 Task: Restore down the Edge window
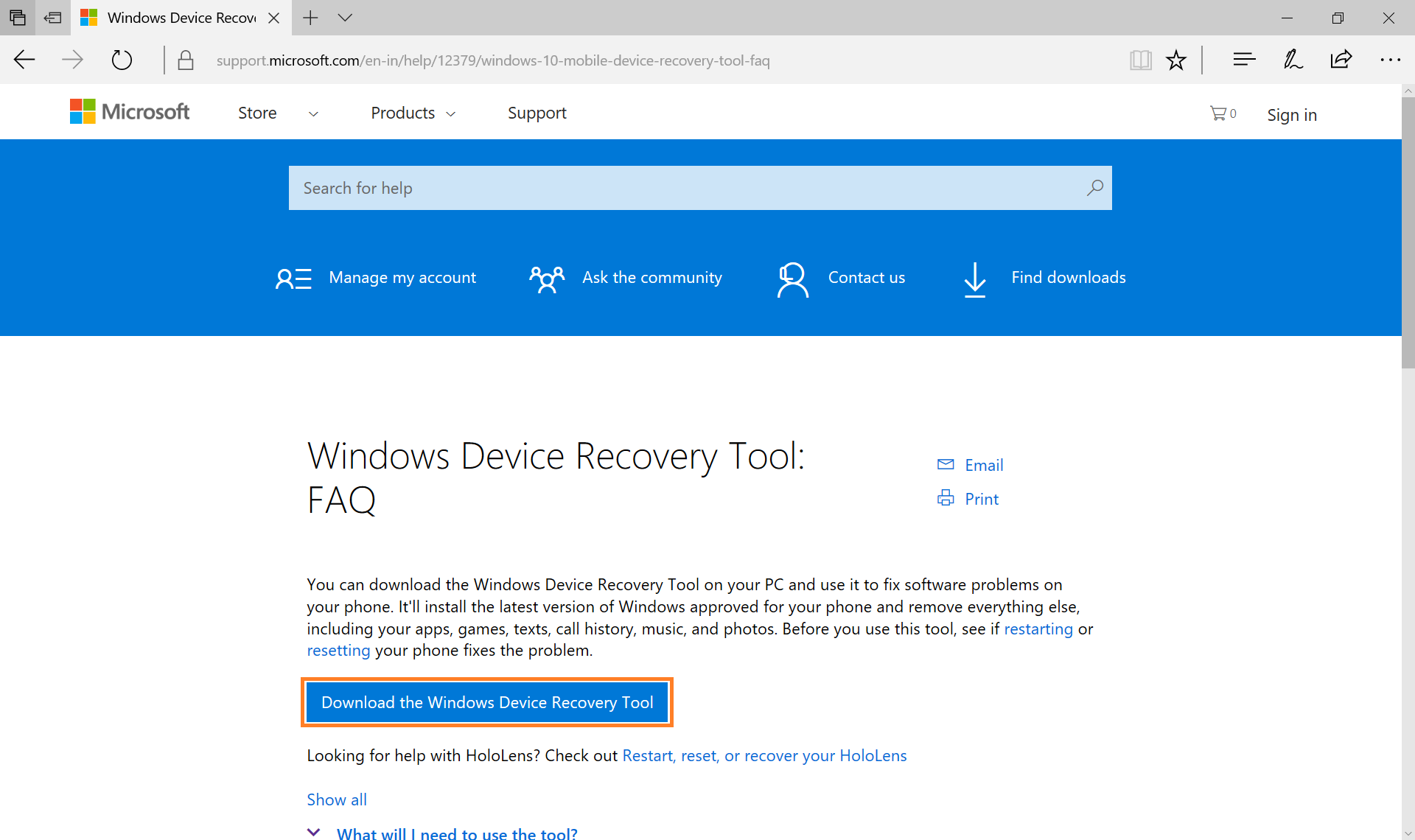(x=1338, y=18)
